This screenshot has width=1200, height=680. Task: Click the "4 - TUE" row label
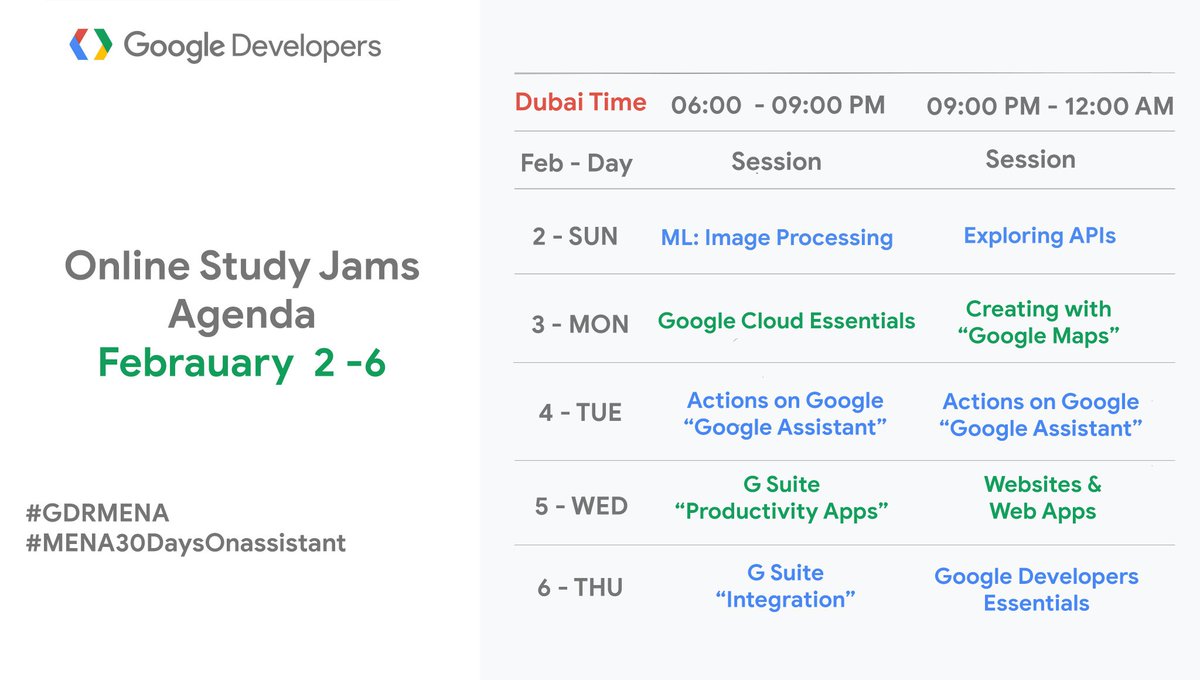click(580, 412)
